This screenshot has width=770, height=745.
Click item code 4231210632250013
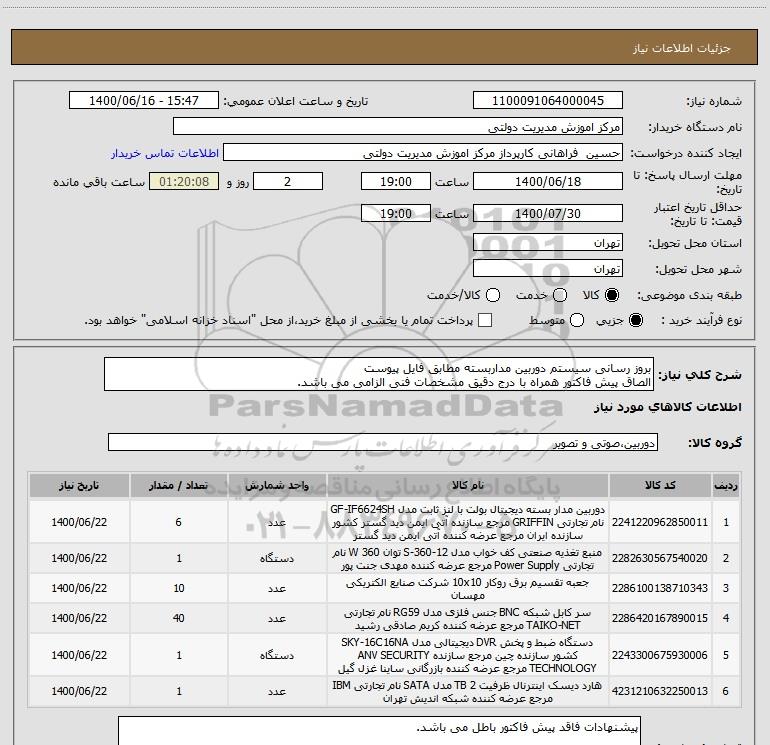coord(660,691)
